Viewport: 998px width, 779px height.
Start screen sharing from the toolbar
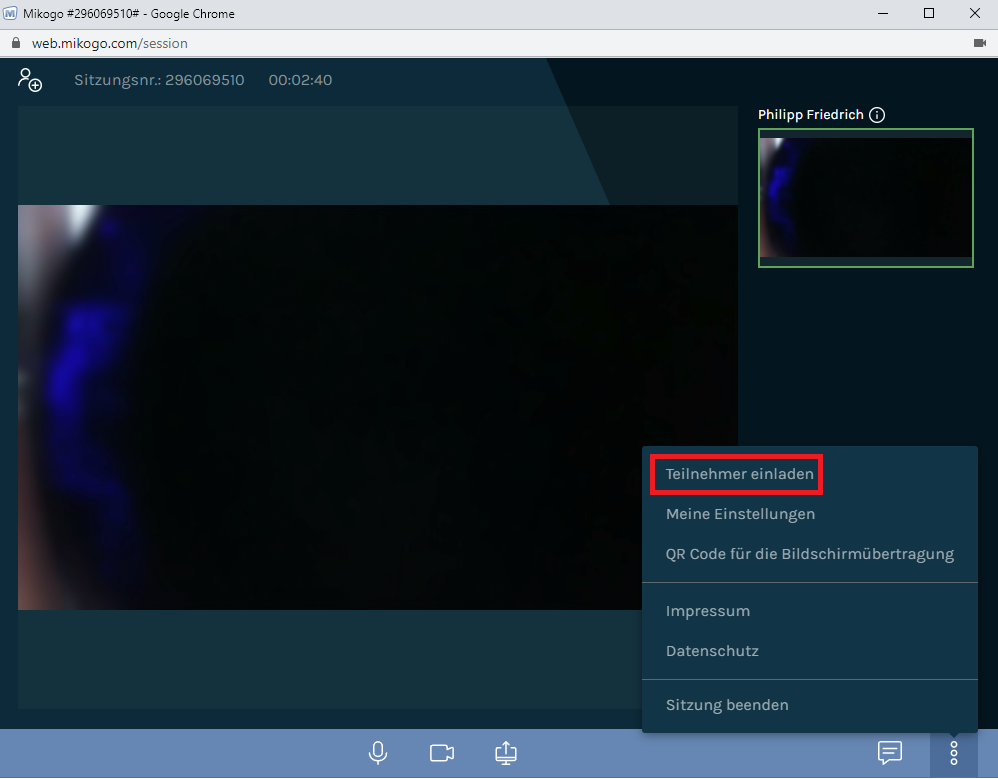point(506,753)
